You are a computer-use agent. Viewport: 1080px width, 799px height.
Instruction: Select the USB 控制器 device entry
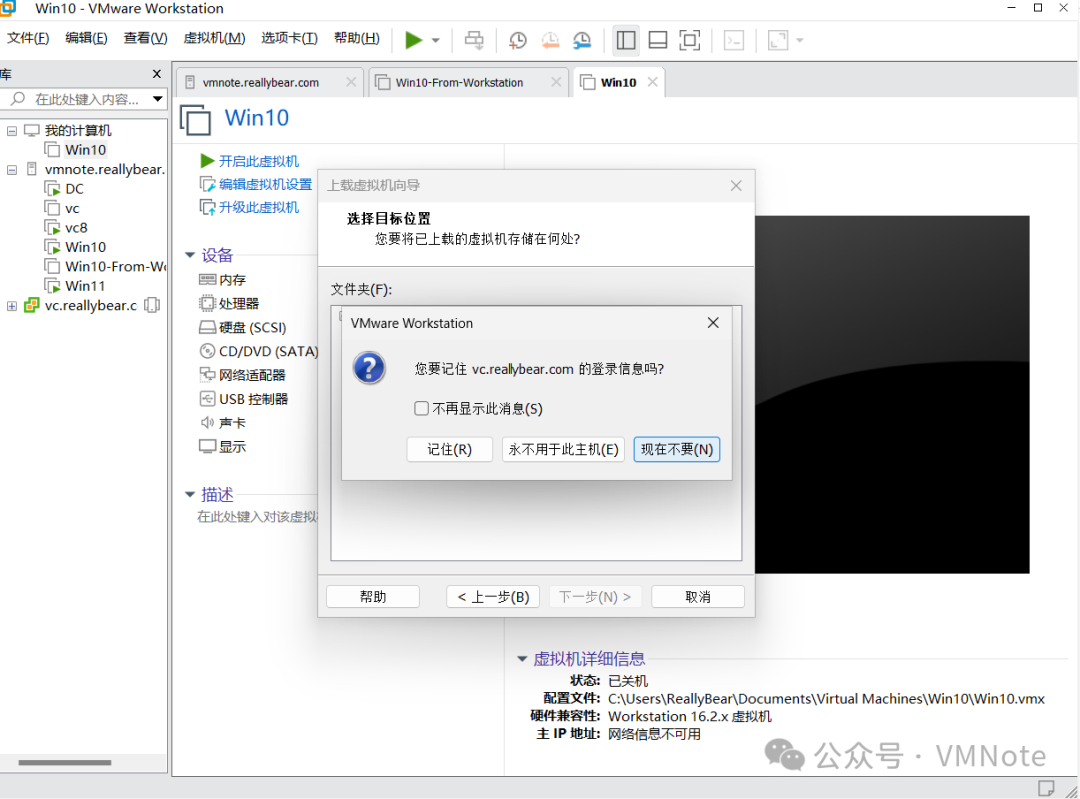click(x=253, y=399)
